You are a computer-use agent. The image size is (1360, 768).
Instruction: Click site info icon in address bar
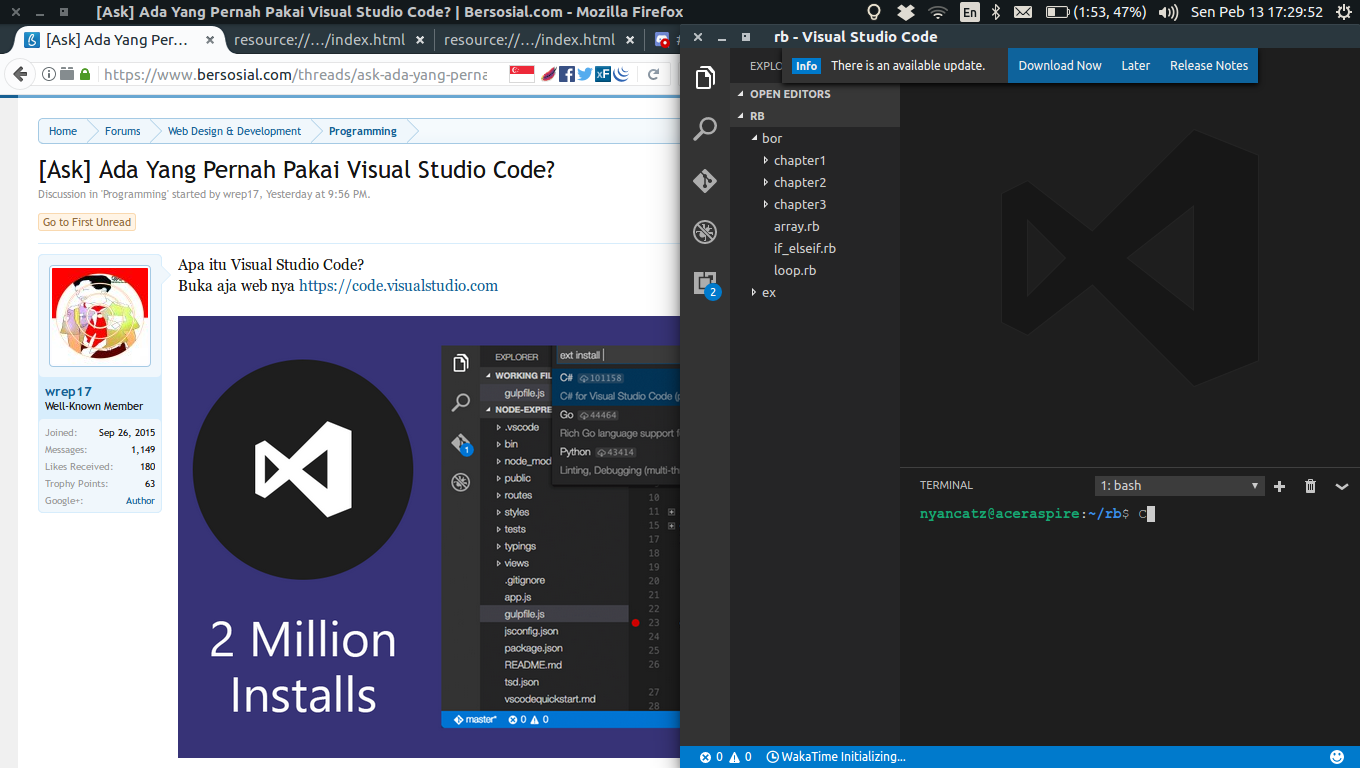point(49,75)
